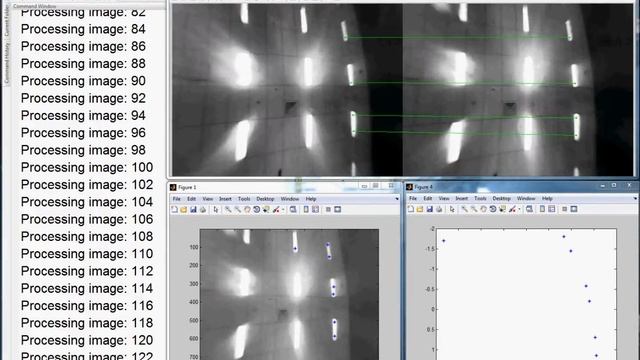Viewport: 640px width, 360px height.
Task: Open File menu in Figure 4
Action: [x=413, y=198]
